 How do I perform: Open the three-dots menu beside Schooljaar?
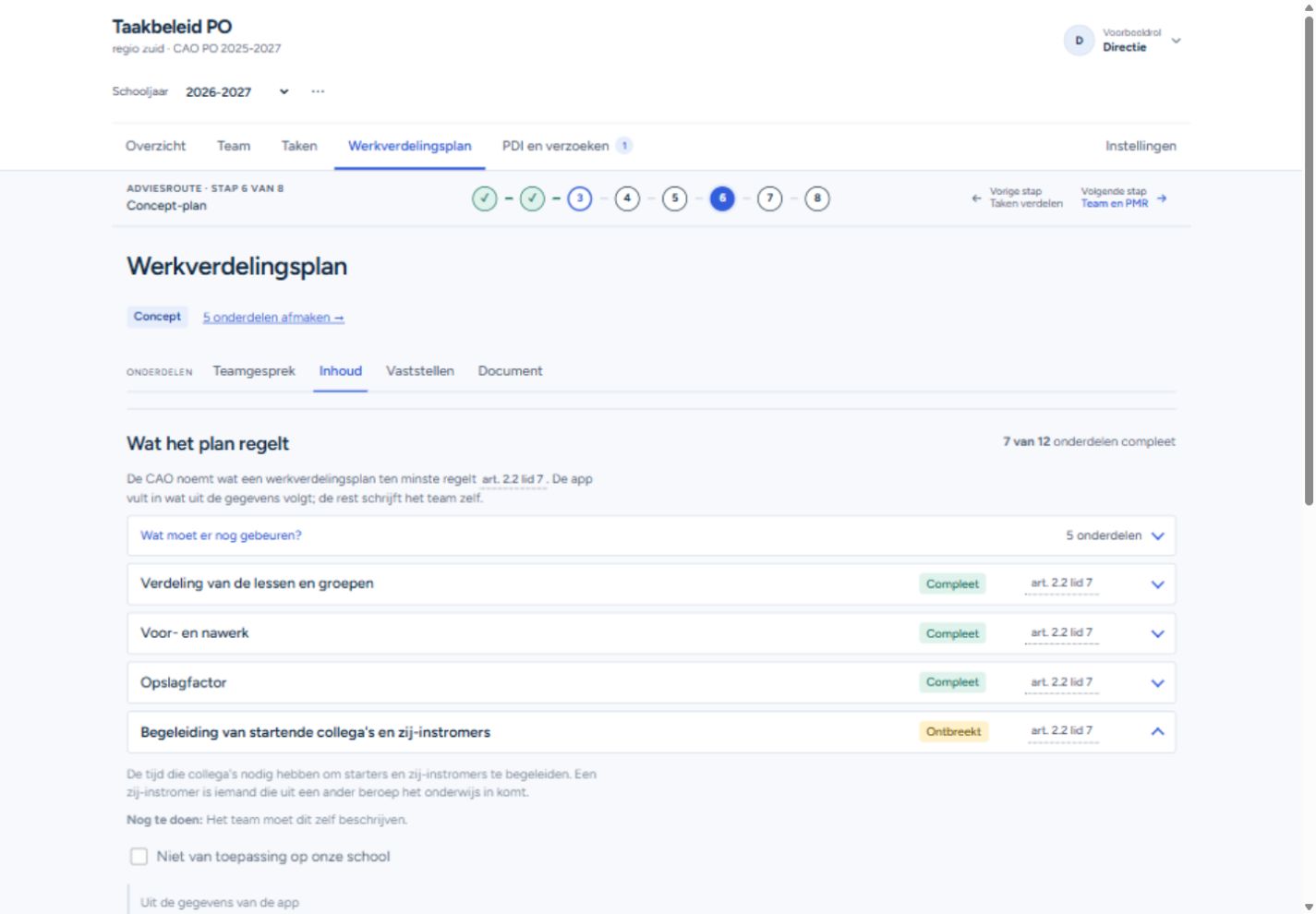pyautogui.click(x=318, y=91)
